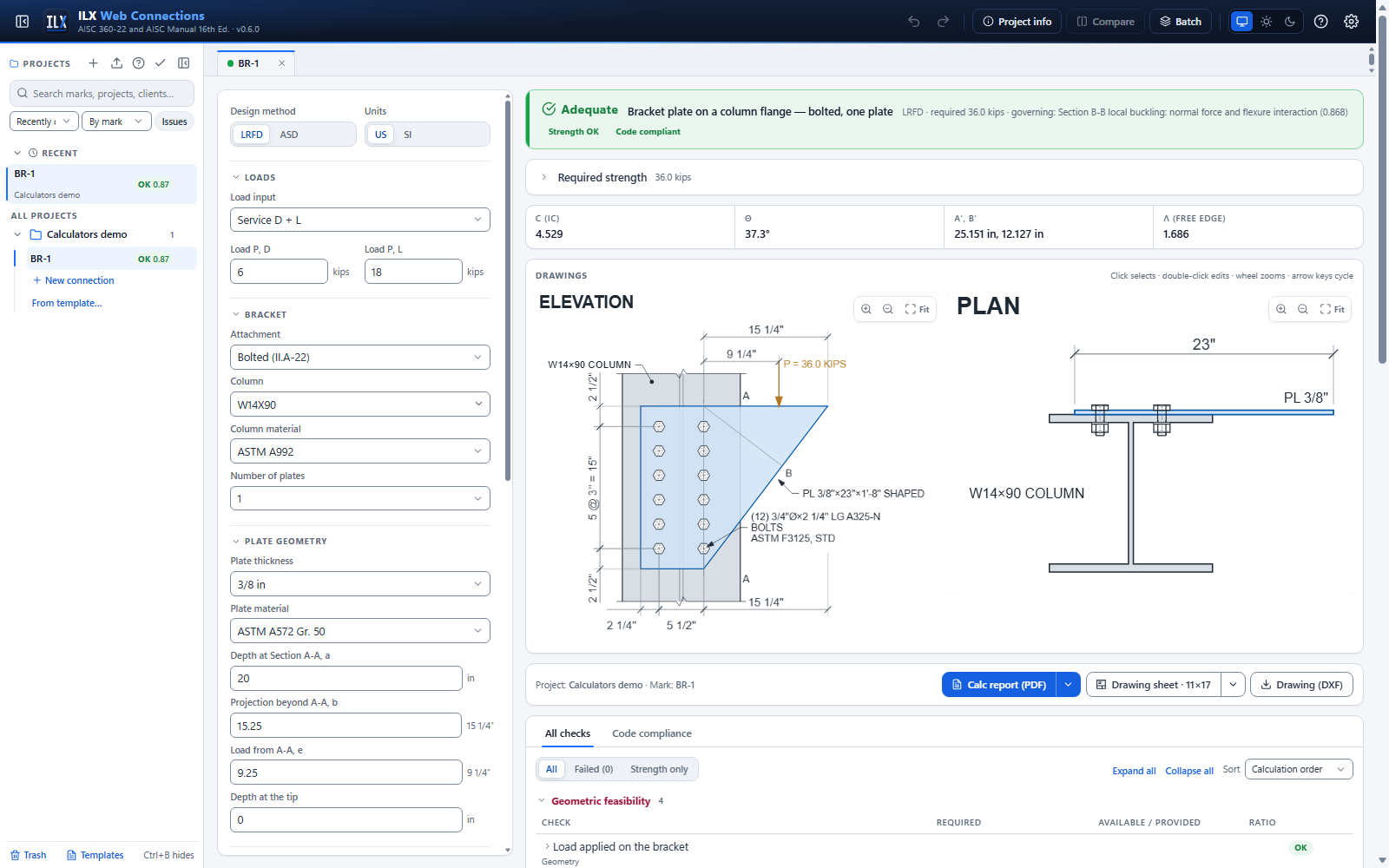The image size is (1389, 868).
Task: Close the BR-1 tab
Action: (282, 63)
